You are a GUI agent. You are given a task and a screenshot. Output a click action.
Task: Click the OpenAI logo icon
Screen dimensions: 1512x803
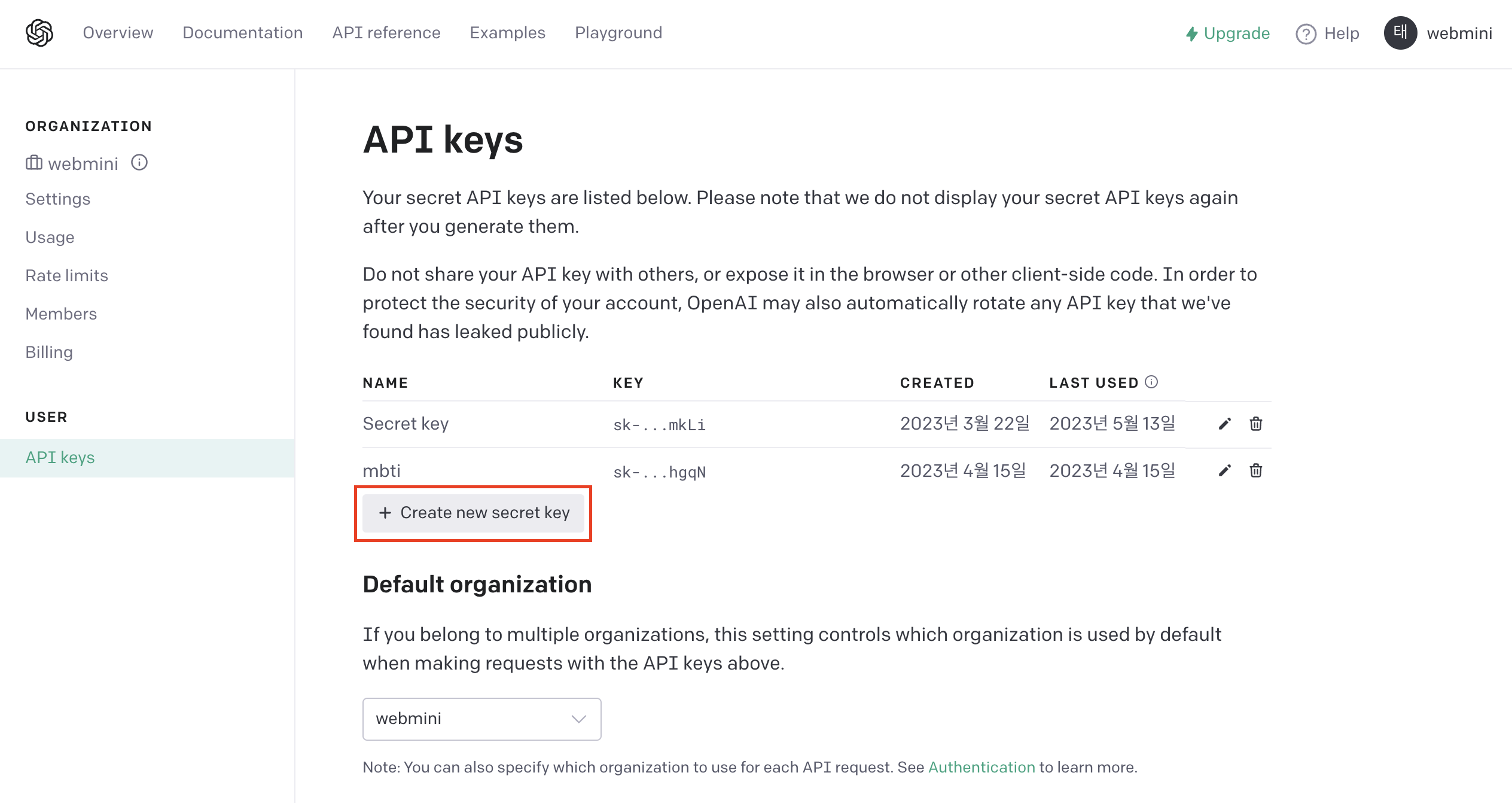pyautogui.click(x=39, y=33)
